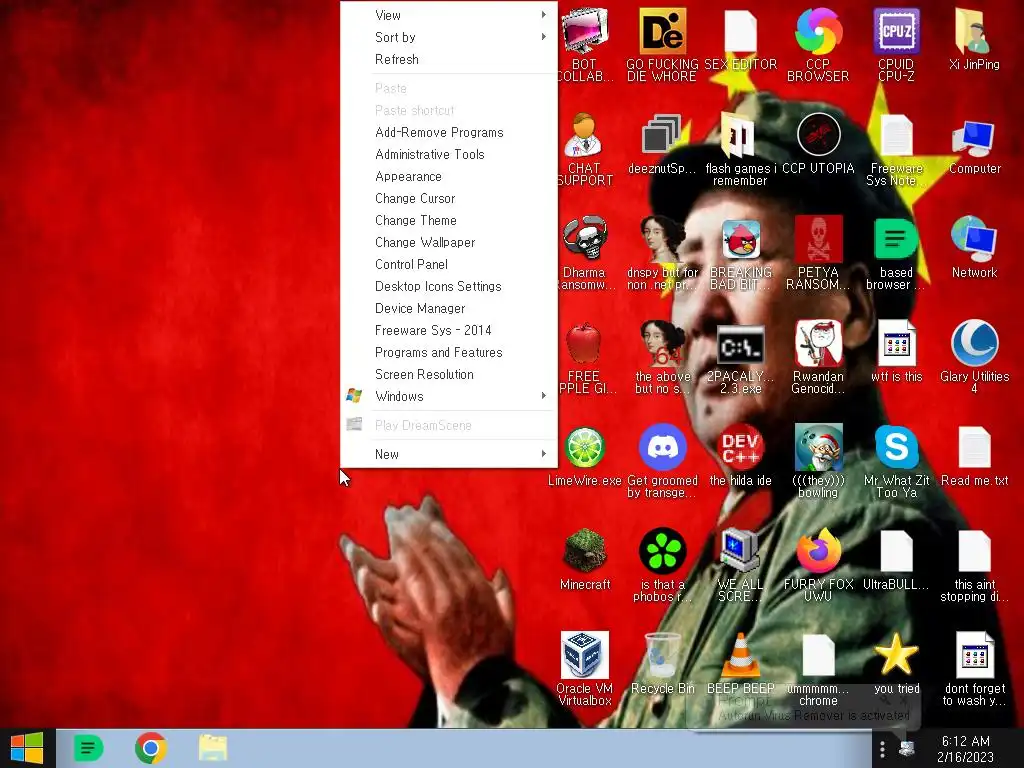This screenshot has height=768, width=1024.
Task: Open Control Panel from the context menu
Action: click(x=449, y=264)
